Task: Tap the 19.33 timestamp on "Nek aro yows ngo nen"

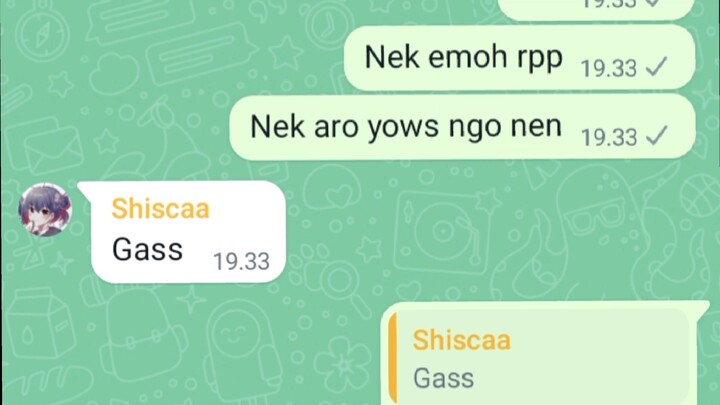Action: click(x=609, y=137)
